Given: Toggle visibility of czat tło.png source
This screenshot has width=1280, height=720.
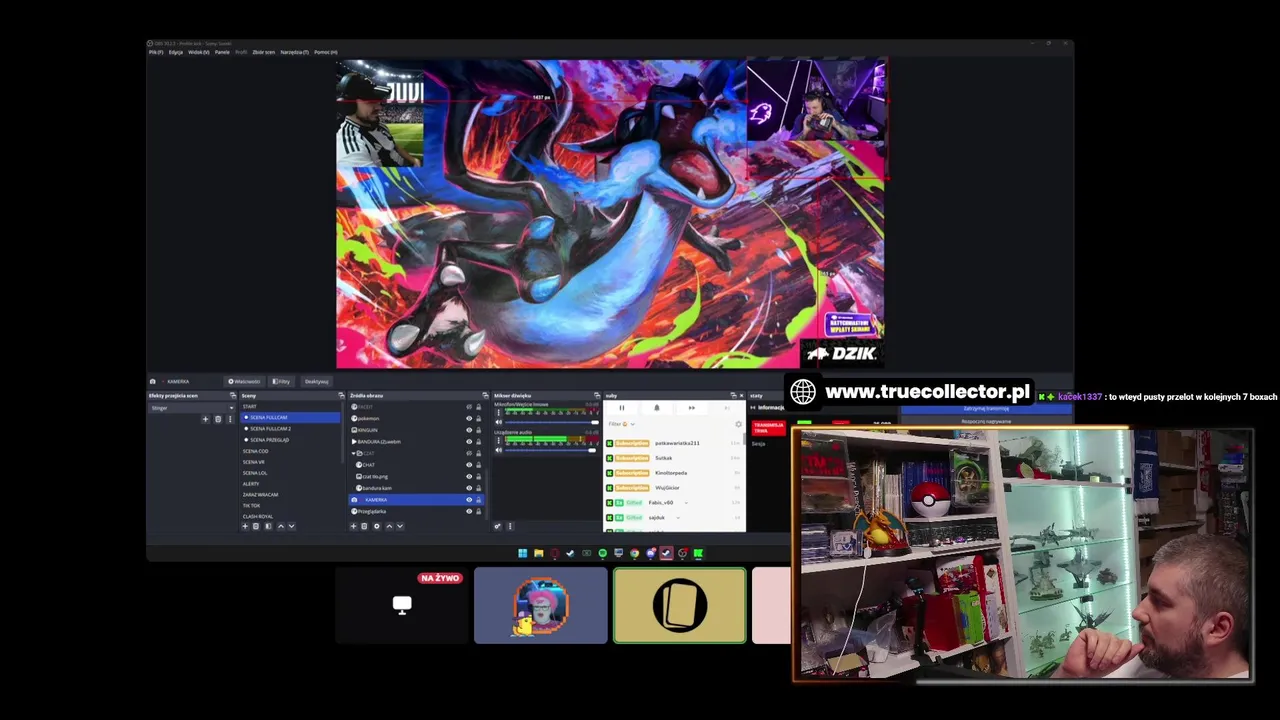Looking at the screenshot, I should point(469,477).
